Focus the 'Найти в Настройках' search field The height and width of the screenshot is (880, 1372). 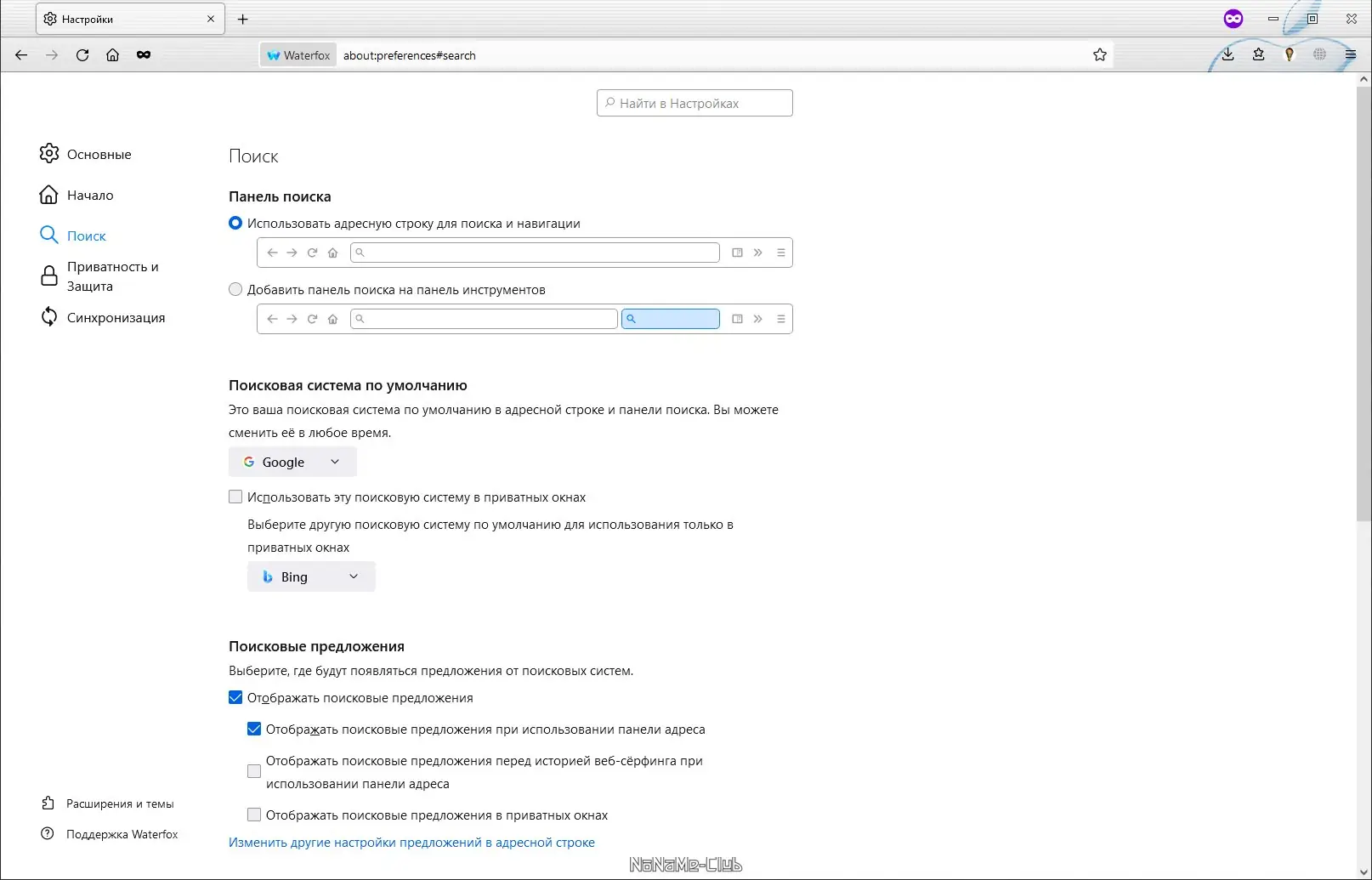(695, 103)
